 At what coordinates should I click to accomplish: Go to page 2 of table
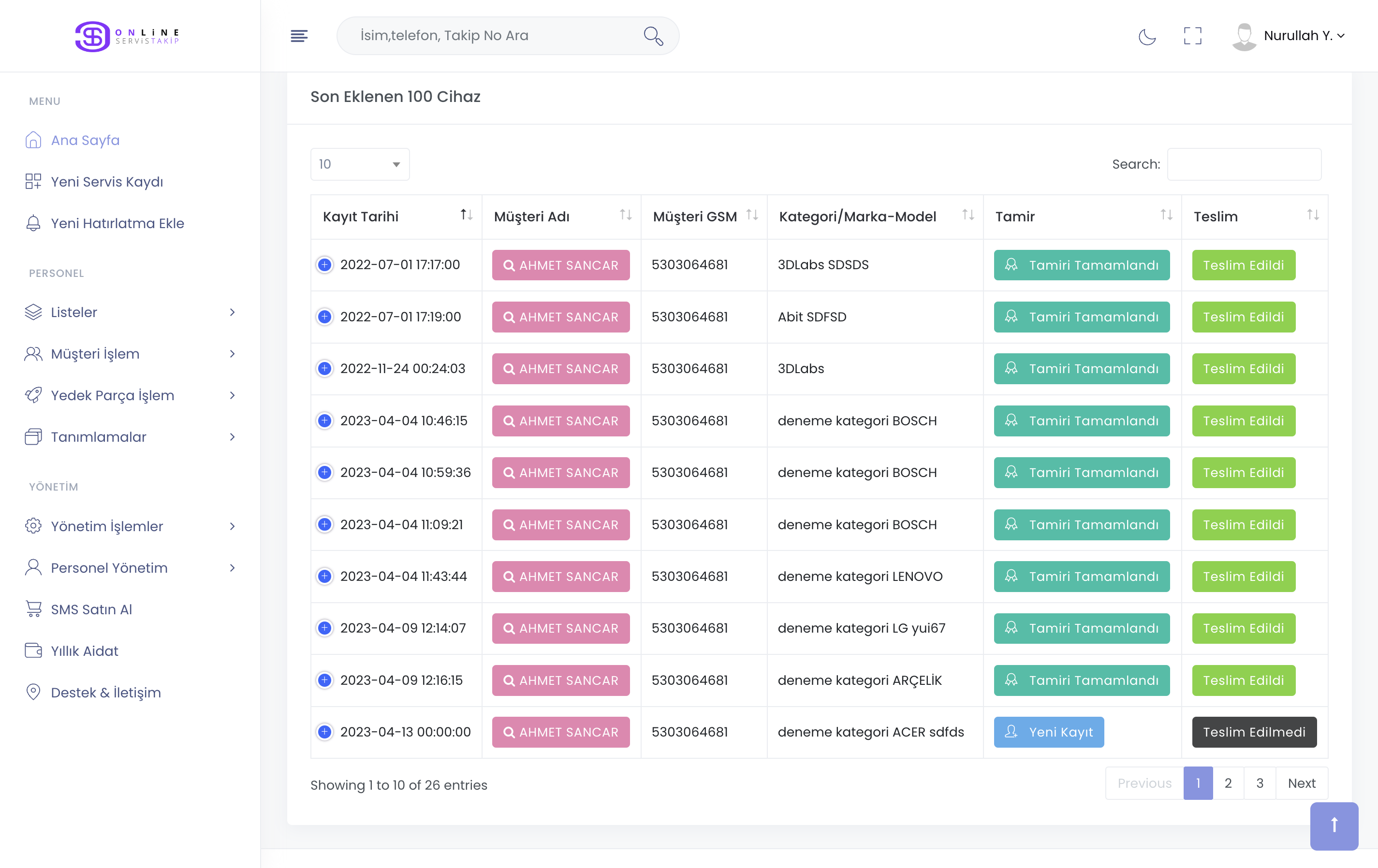[1228, 783]
